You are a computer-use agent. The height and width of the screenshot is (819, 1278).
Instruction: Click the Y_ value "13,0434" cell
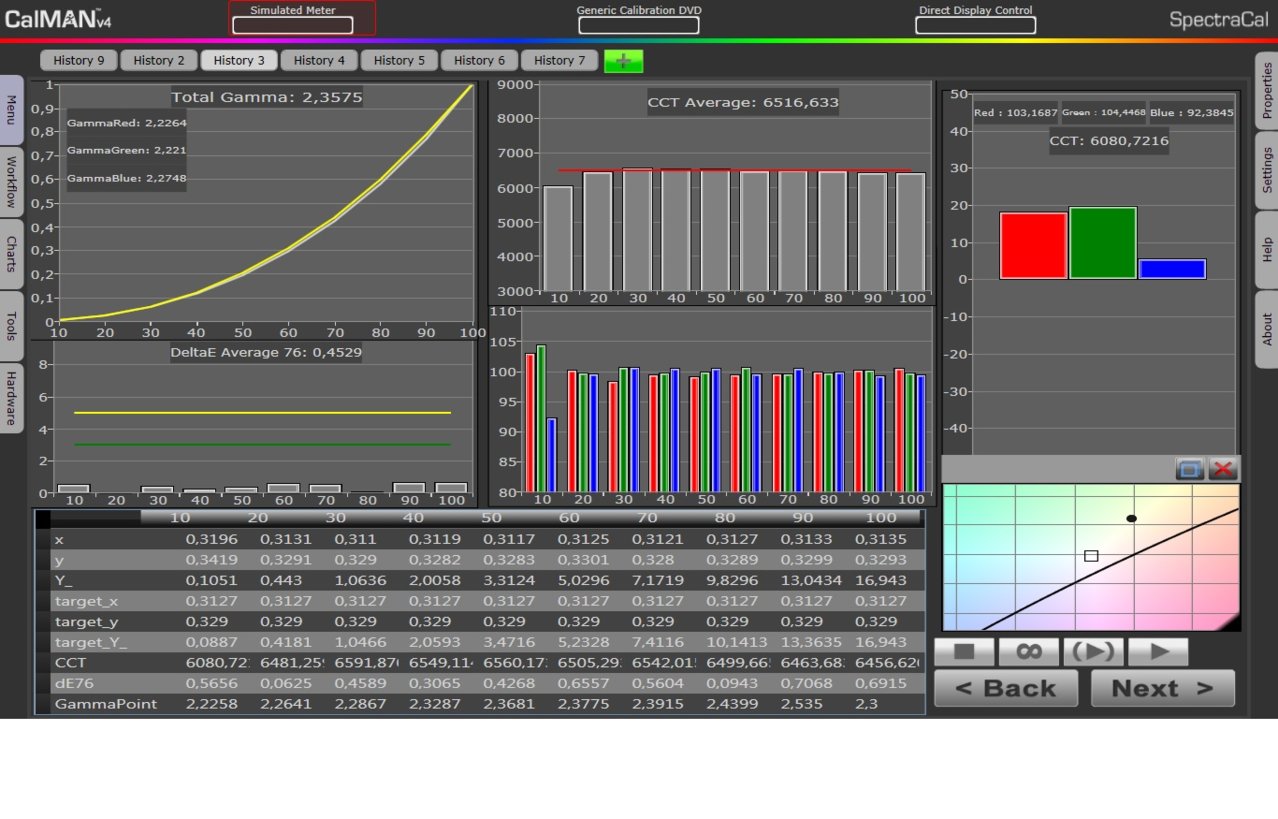pos(810,580)
